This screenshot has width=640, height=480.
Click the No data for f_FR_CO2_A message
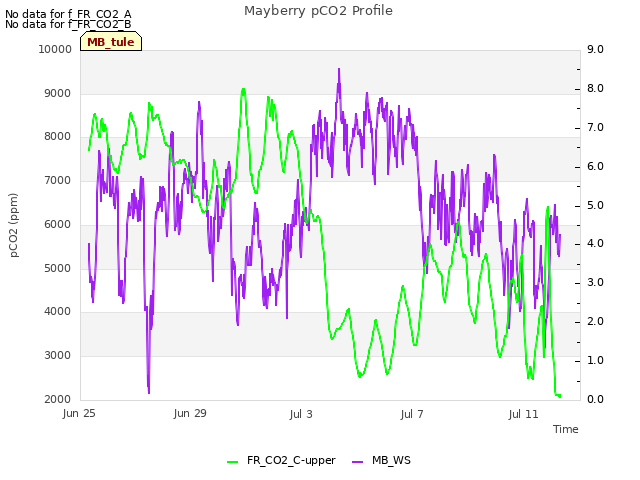(68, 14)
